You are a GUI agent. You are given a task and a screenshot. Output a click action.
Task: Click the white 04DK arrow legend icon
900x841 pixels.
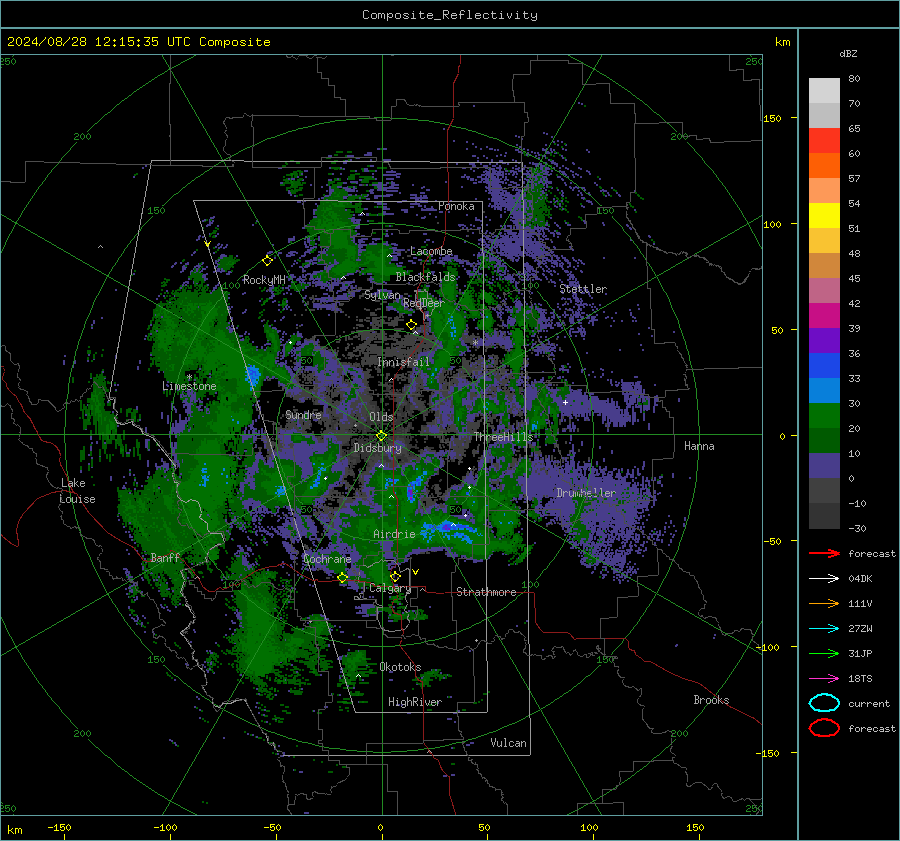click(824, 578)
